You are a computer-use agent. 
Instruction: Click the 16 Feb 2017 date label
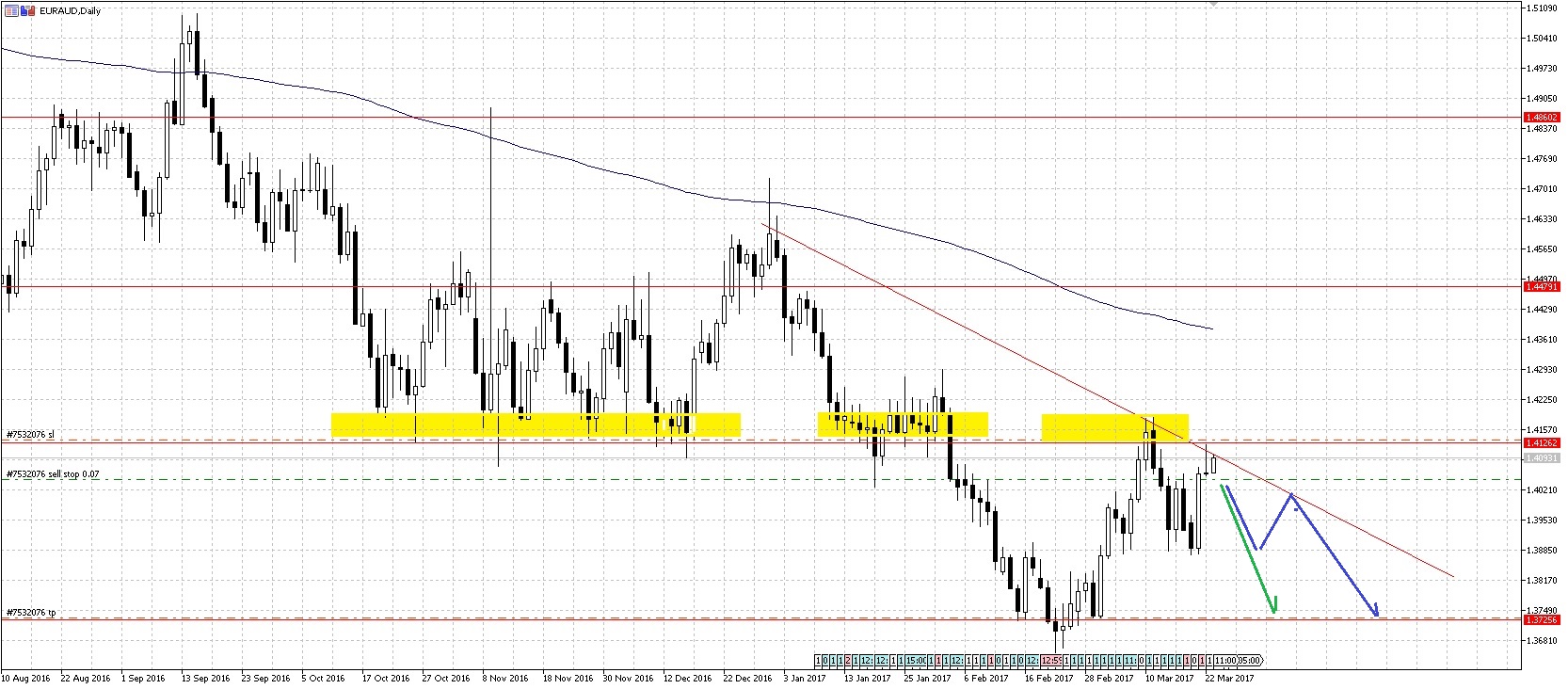click(x=1048, y=677)
